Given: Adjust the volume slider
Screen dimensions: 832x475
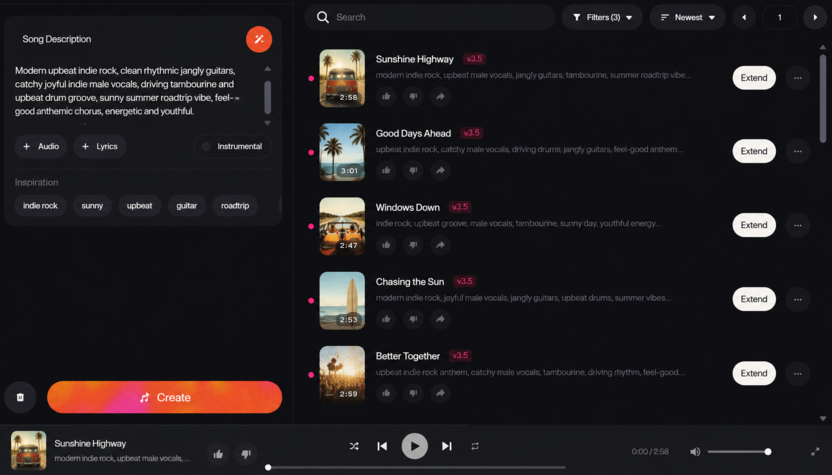Looking at the screenshot, I should click(x=739, y=452).
